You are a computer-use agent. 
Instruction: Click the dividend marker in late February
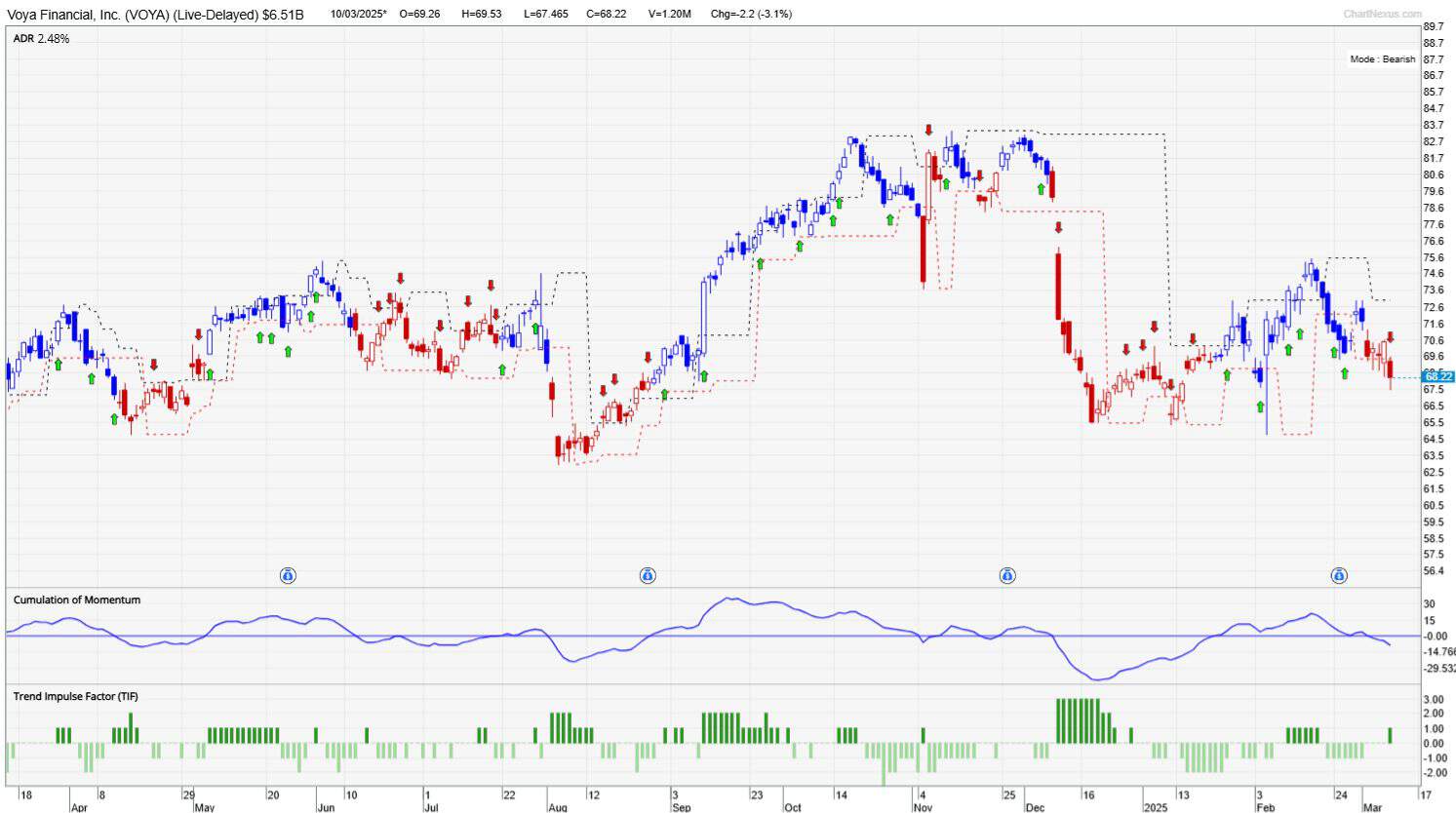coord(1339,576)
